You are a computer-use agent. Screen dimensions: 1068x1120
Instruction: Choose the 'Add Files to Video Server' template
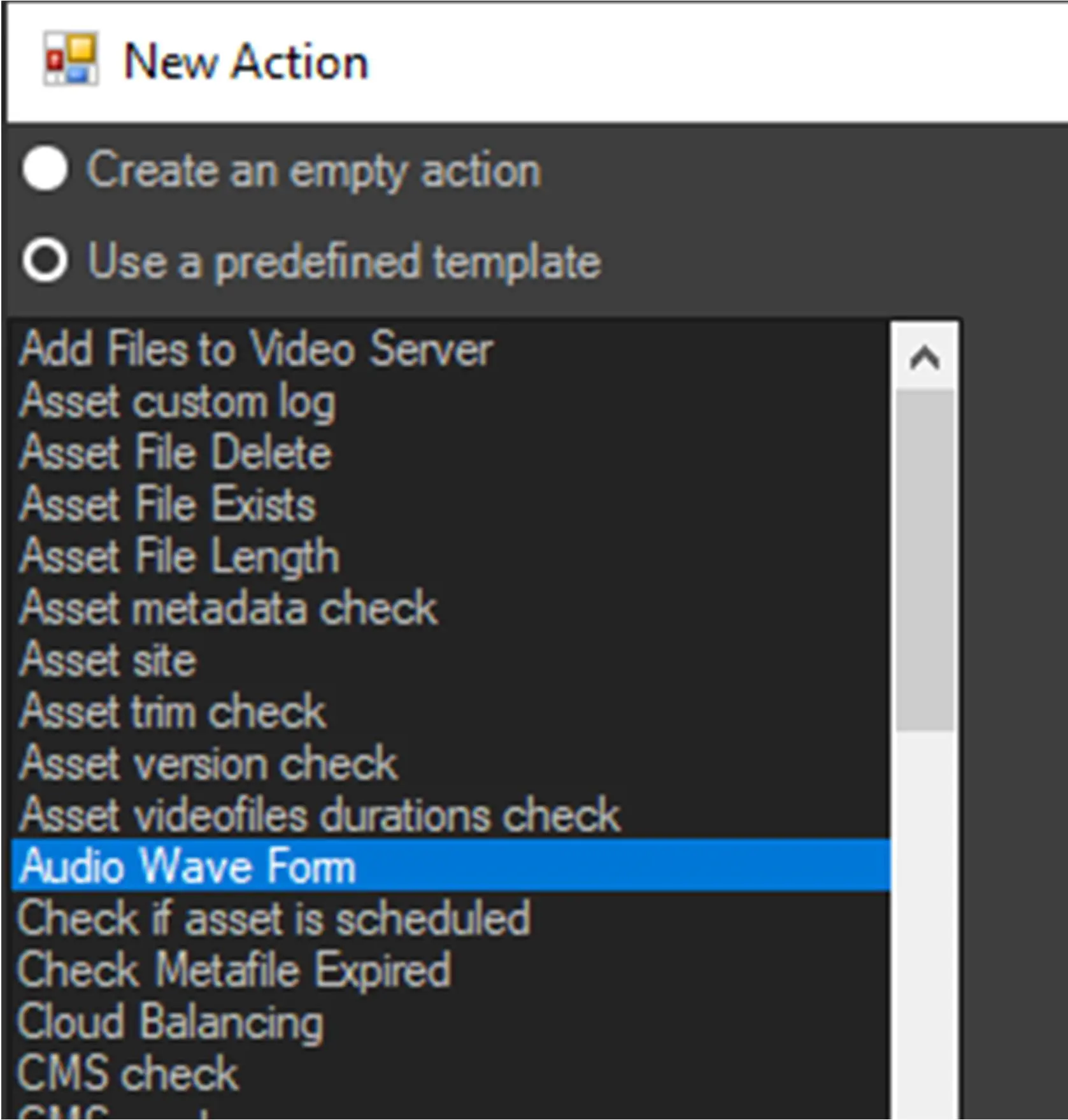256,349
